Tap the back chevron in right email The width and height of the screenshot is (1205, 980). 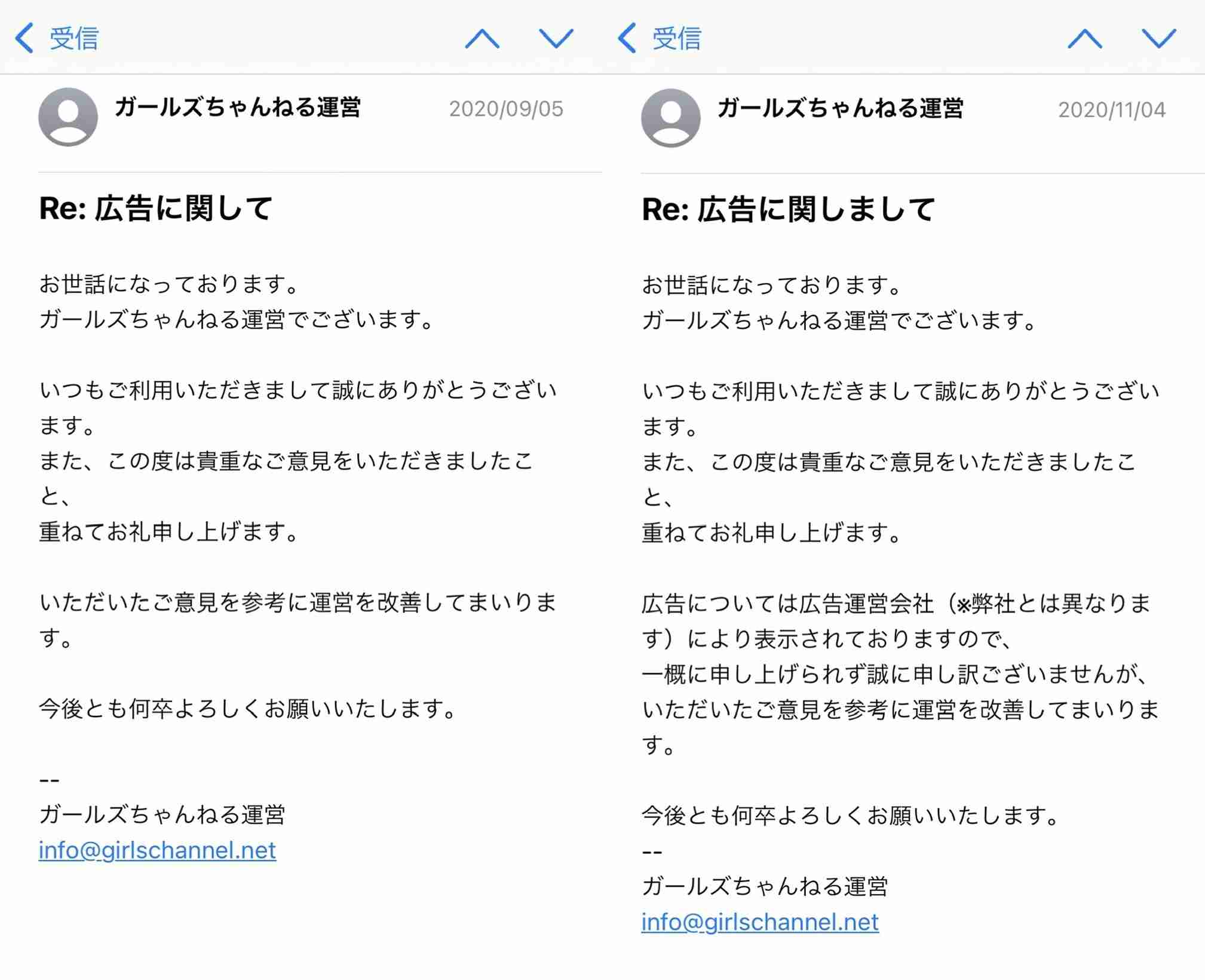tap(627, 38)
